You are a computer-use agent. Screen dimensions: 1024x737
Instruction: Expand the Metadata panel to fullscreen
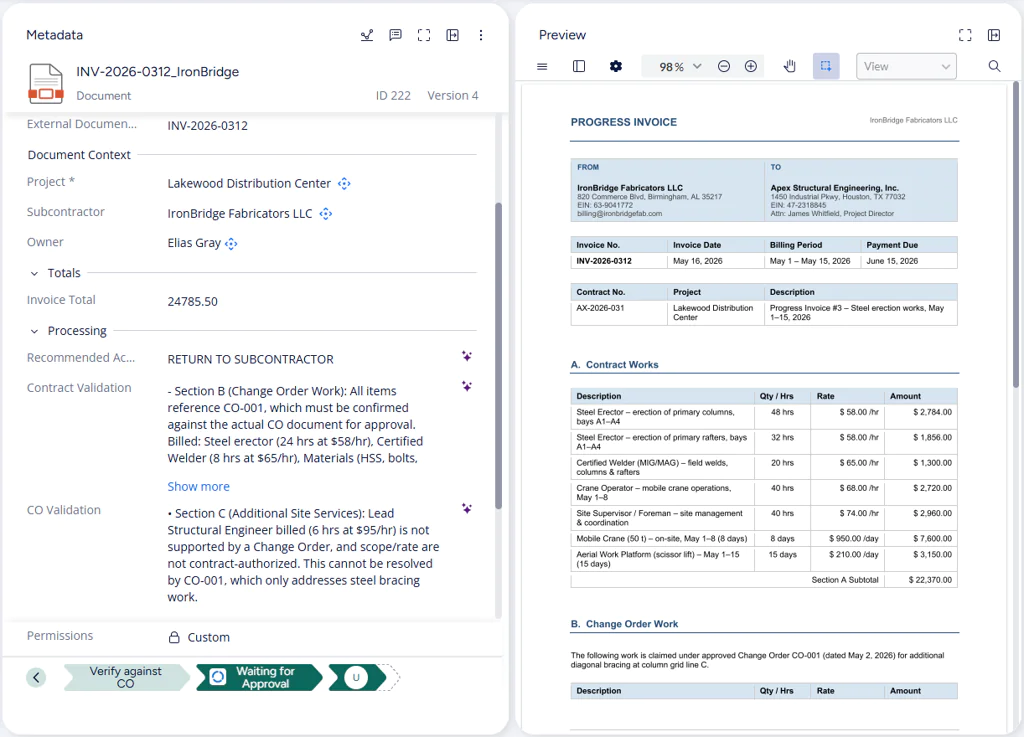424,35
